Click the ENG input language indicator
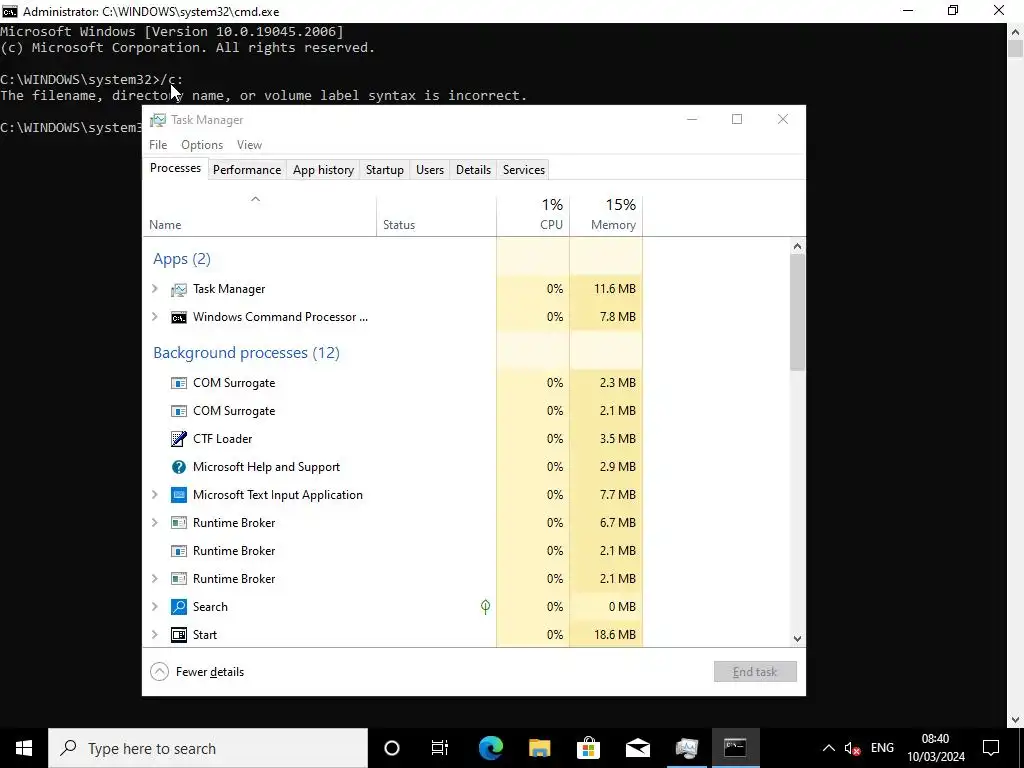Screen dimensions: 1024x768 coord(882,748)
